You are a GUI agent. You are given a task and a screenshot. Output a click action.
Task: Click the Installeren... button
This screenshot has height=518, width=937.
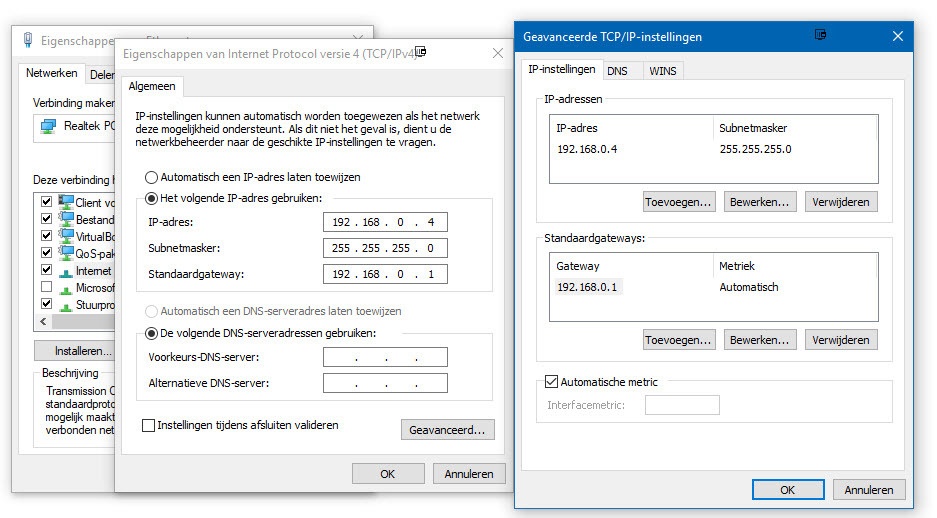[75, 351]
